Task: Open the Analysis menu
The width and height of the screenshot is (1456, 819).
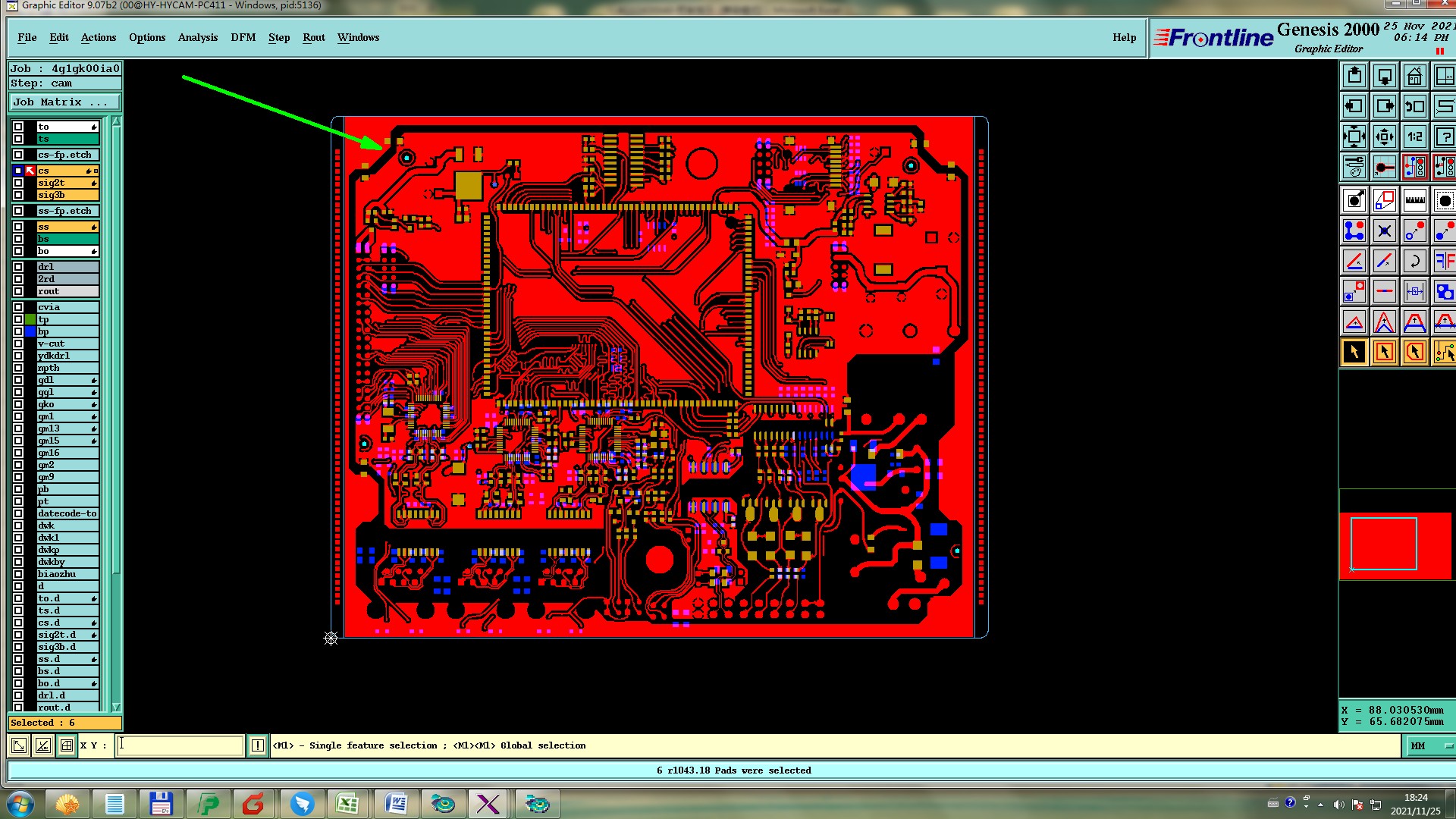Action: tap(197, 37)
